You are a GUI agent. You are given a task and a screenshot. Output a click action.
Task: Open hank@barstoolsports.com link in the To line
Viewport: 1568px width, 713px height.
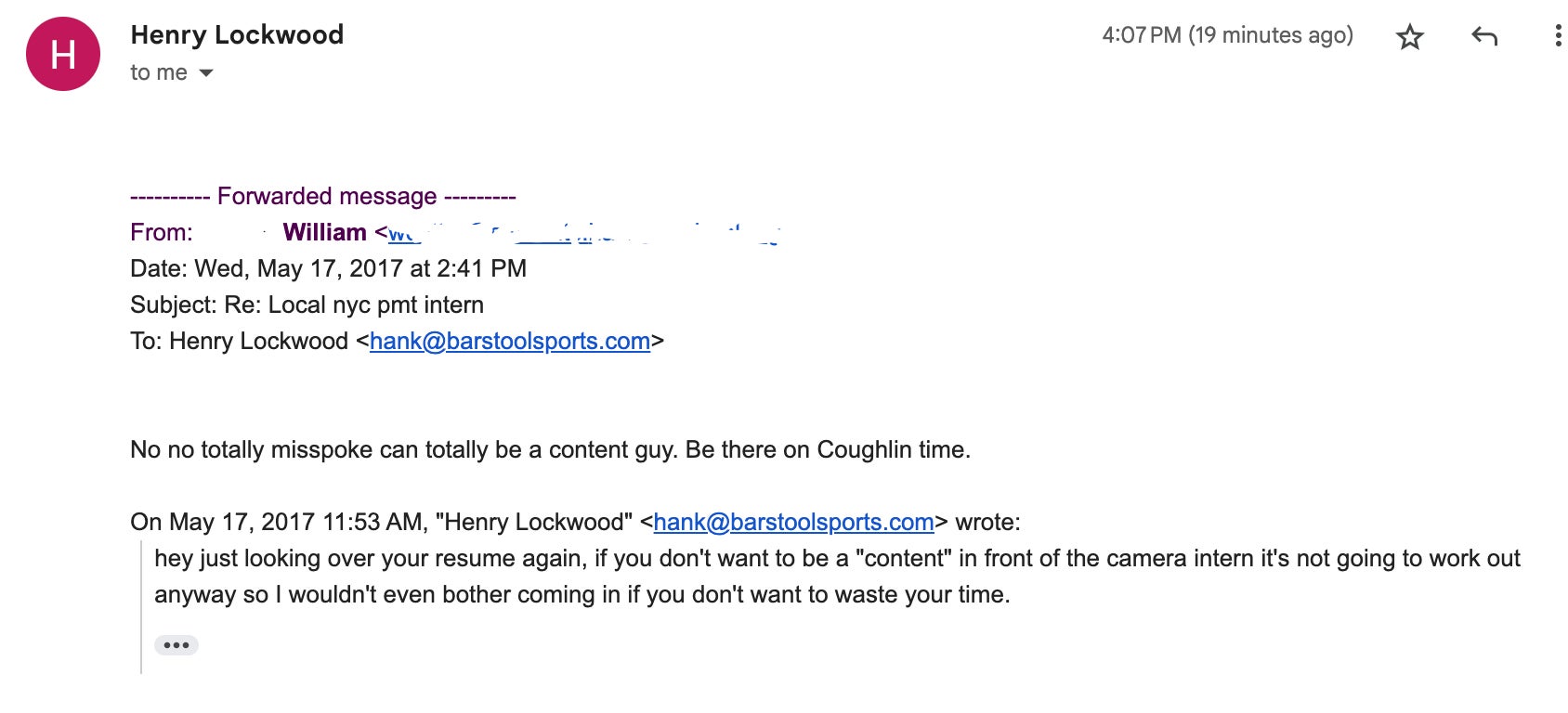[x=509, y=342]
